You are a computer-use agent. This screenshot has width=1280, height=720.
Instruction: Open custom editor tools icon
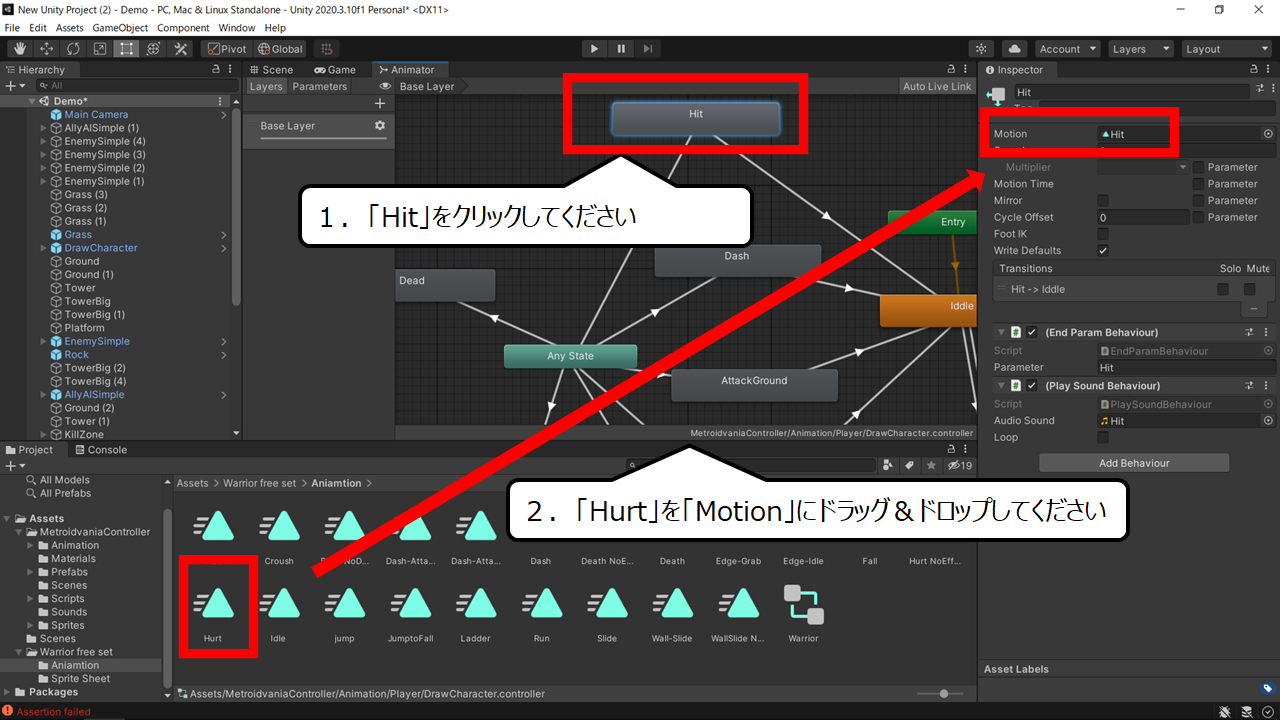pos(181,48)
